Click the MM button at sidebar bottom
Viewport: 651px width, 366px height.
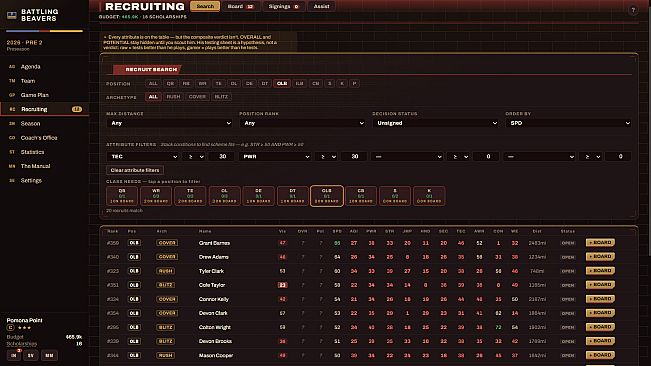click(49, 356)
